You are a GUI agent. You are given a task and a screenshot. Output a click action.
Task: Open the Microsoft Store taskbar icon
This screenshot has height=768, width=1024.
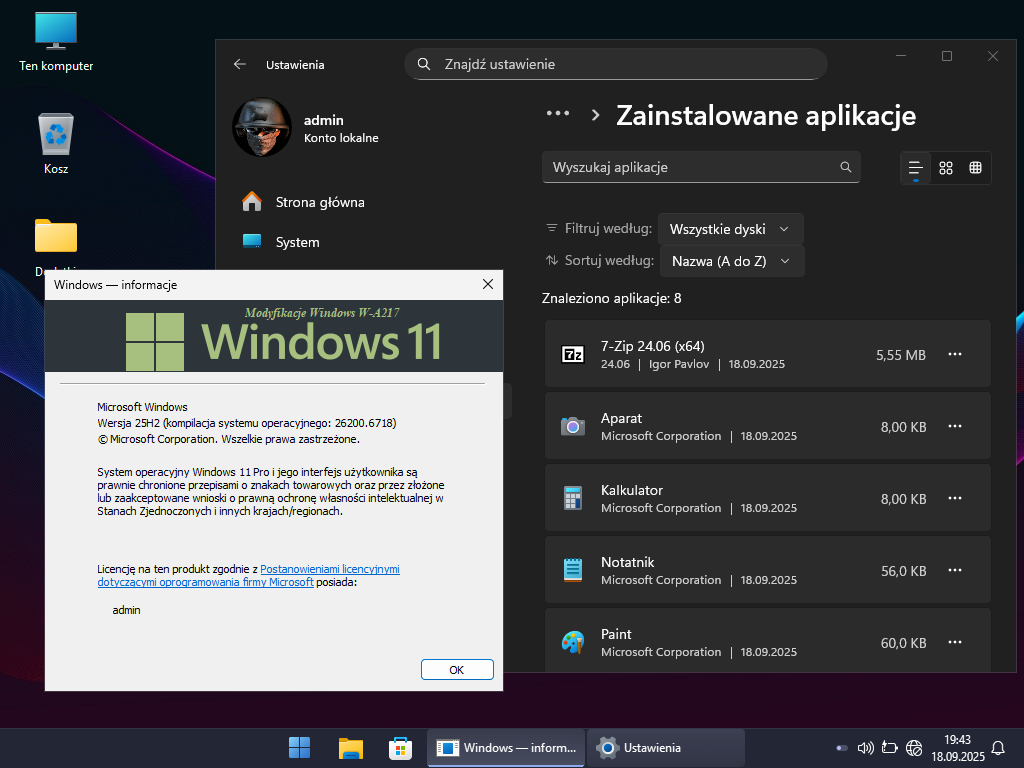401,748
